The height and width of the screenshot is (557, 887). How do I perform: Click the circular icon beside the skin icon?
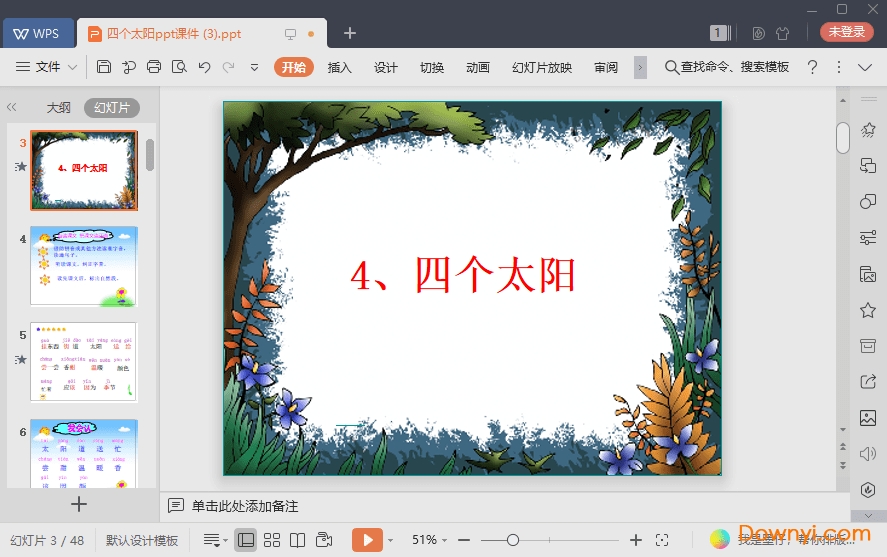(759, 33)
